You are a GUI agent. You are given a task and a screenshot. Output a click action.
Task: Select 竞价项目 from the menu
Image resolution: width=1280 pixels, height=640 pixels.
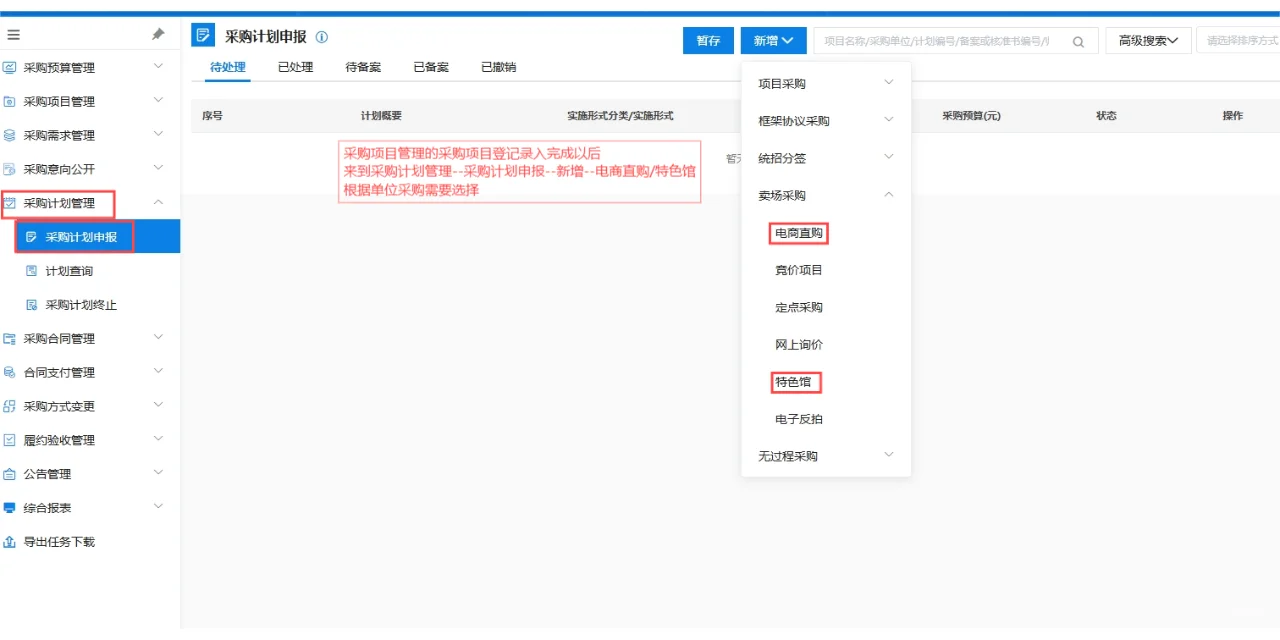(799, 270)
